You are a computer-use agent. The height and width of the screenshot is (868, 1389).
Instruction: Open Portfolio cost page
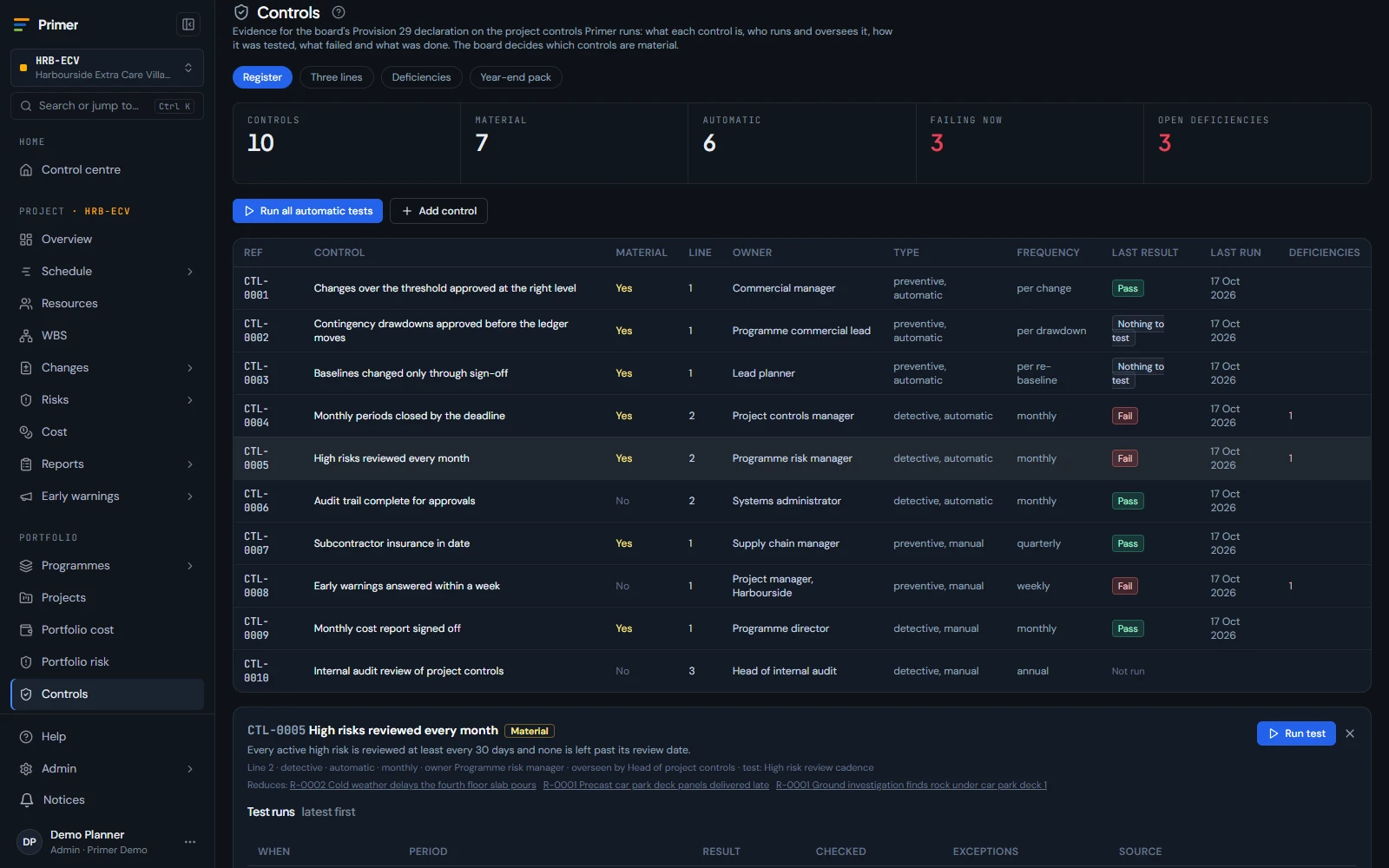click(x=107, y=630)
